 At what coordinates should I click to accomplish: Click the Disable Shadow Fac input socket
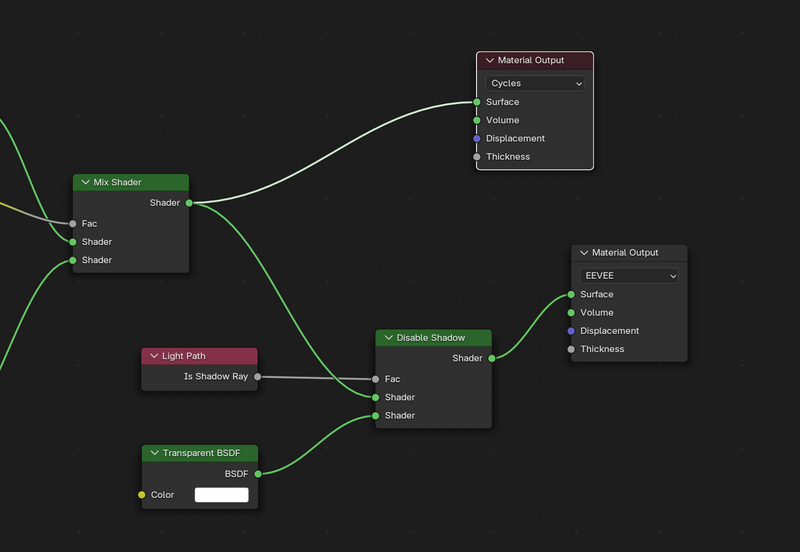(376, 379)
